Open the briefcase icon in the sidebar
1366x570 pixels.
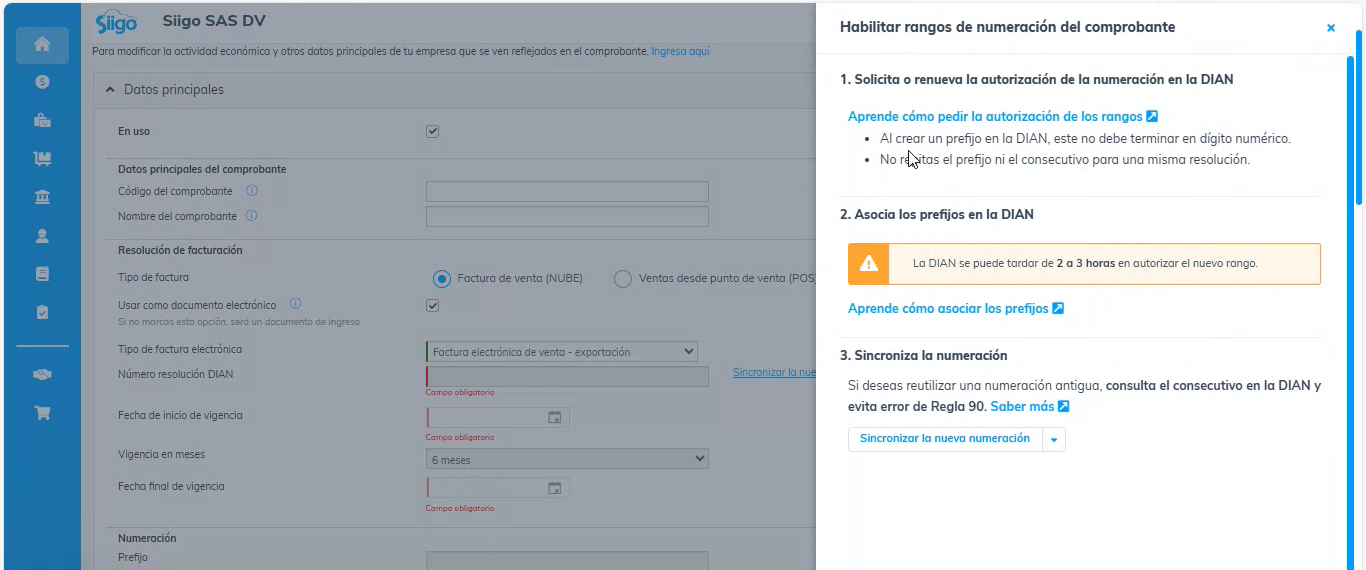[x=42, y=120]
